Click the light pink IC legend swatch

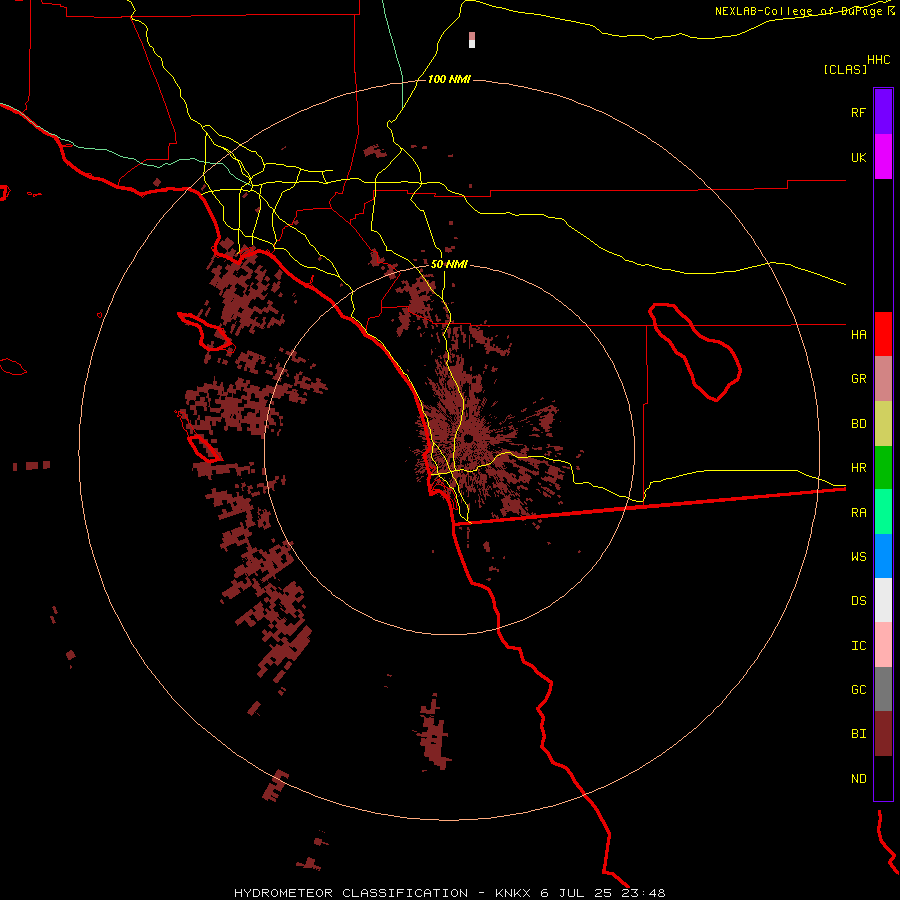coord(883,645)
